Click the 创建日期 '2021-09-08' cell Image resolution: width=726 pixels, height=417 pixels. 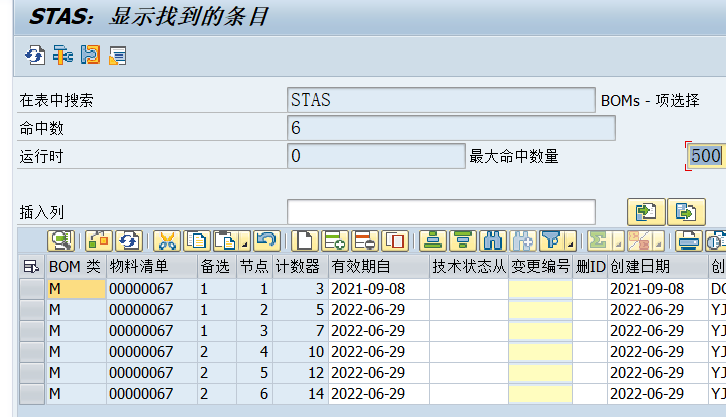click(658, 289)
